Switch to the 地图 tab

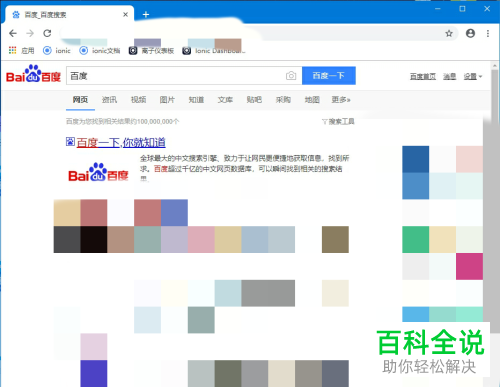point(312,100)
